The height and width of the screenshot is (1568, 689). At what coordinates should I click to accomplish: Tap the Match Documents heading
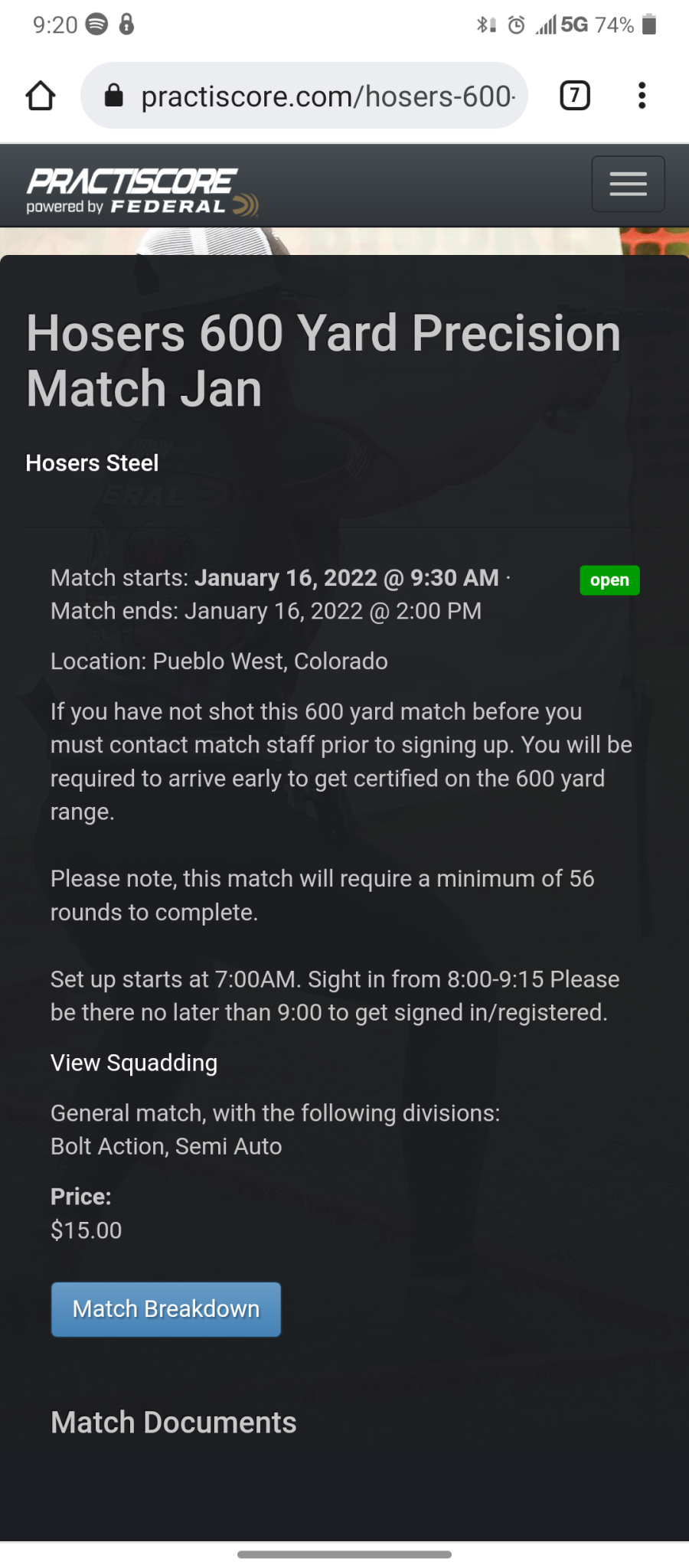tap(174, 1423)
